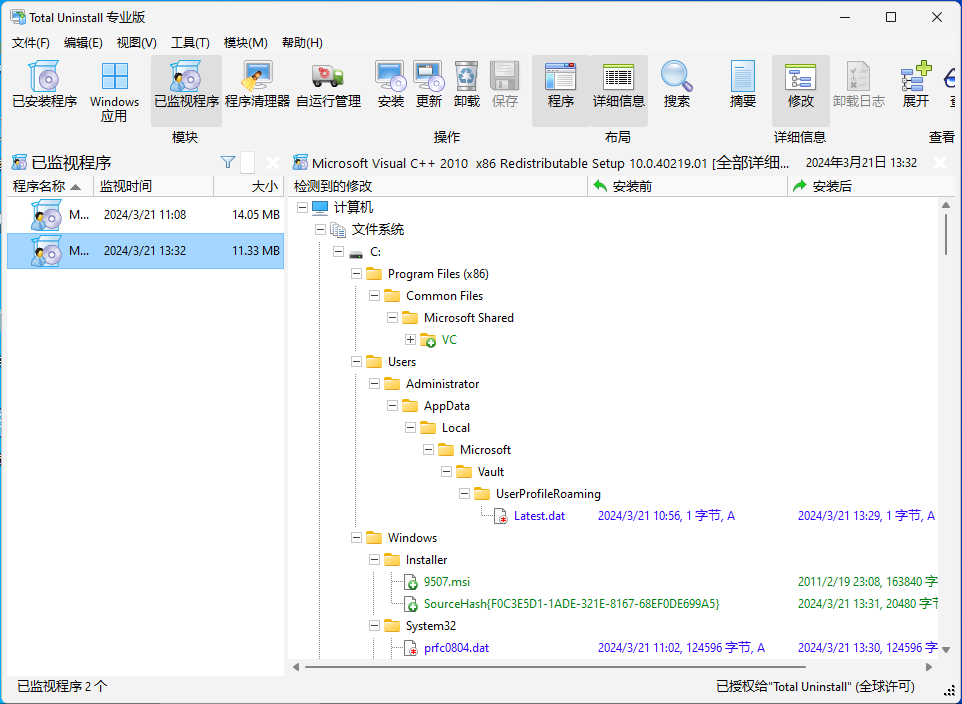Click the Windows folder in tree
The height and width of the screenshot is (704, 962).
(x=412, y=538)
